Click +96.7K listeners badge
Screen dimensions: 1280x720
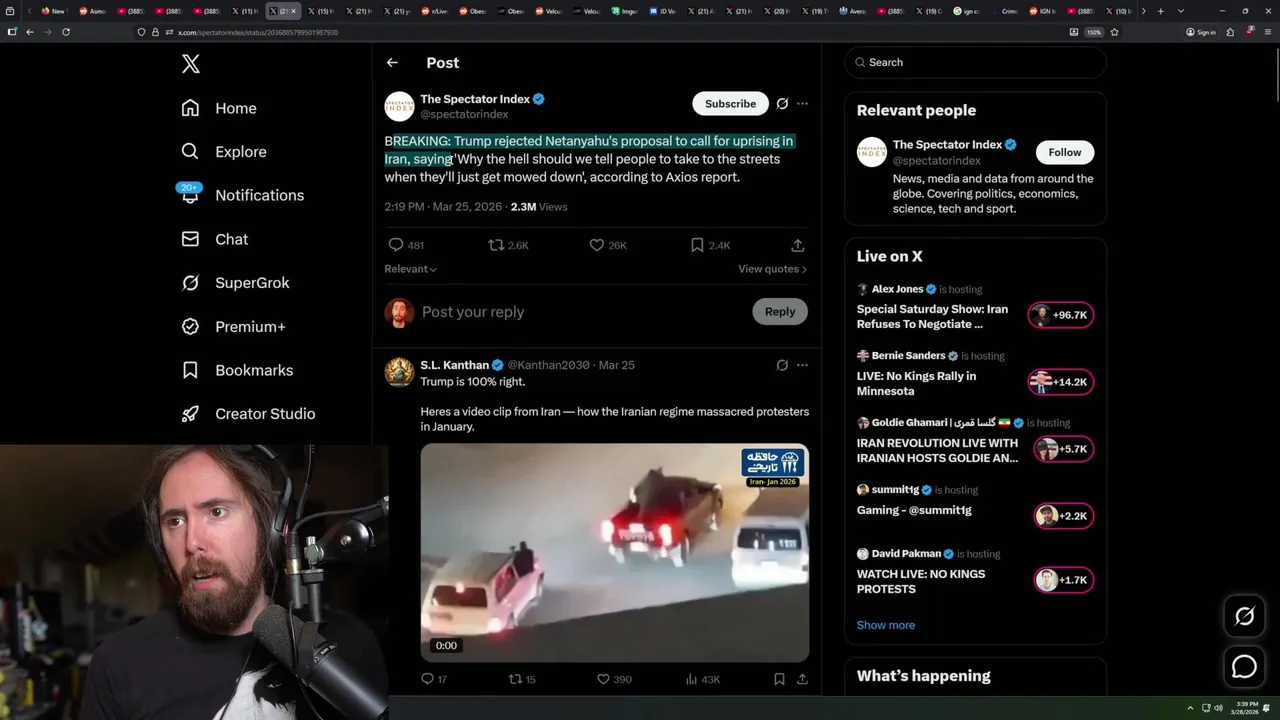(1061, 315)
